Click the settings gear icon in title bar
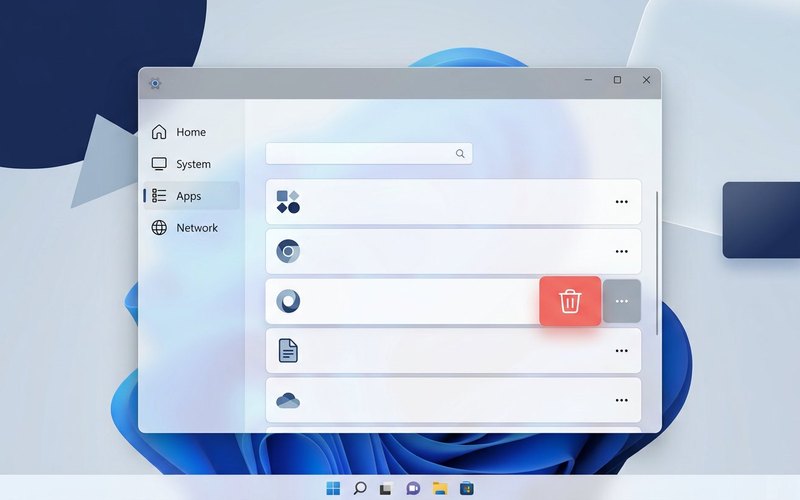This screenshot has height=500, width=800. [x=155, y=83]
